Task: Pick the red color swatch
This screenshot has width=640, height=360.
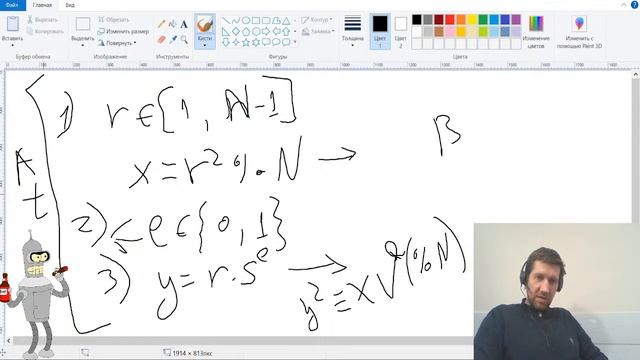Action: [450, 20]
